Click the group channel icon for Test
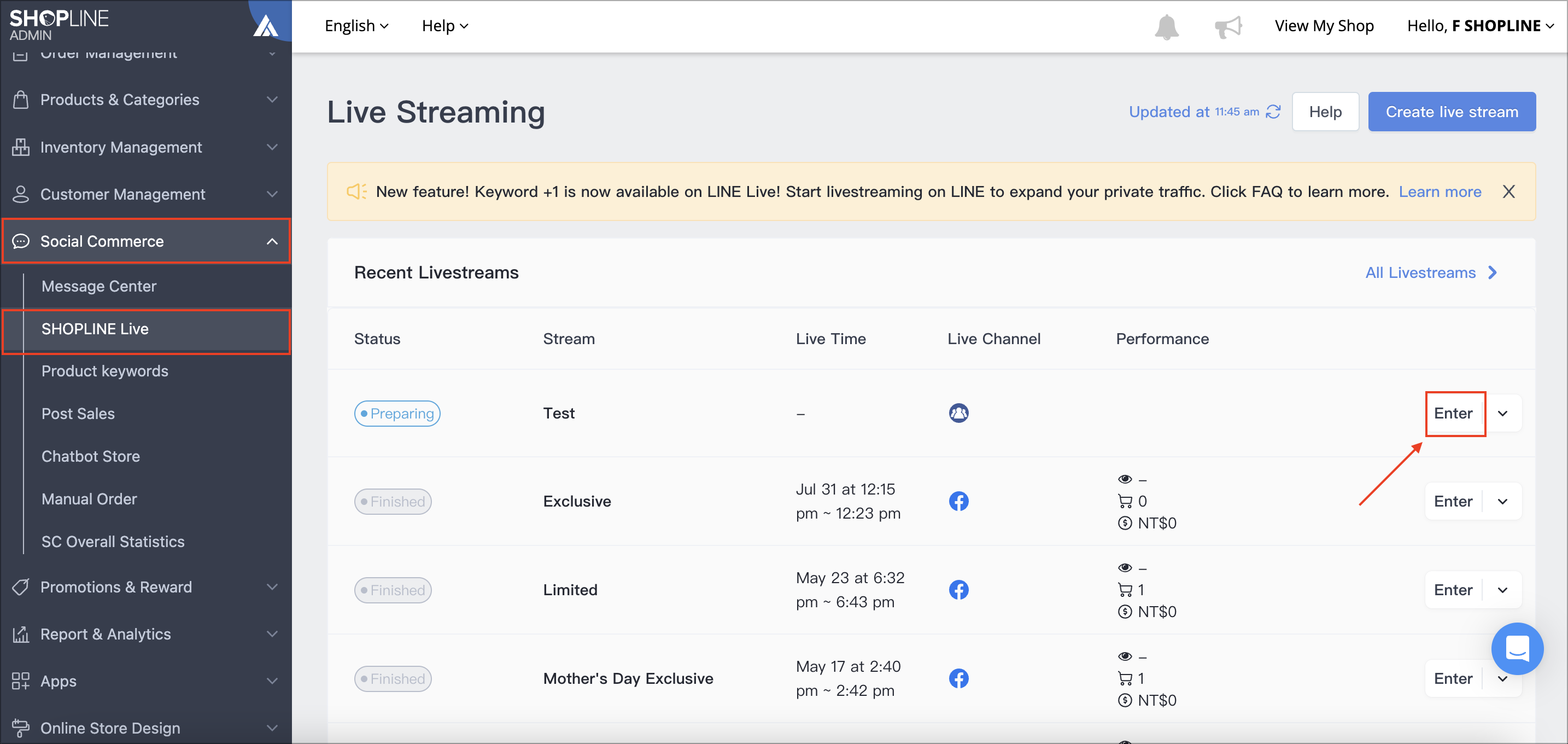 [959, 414]
